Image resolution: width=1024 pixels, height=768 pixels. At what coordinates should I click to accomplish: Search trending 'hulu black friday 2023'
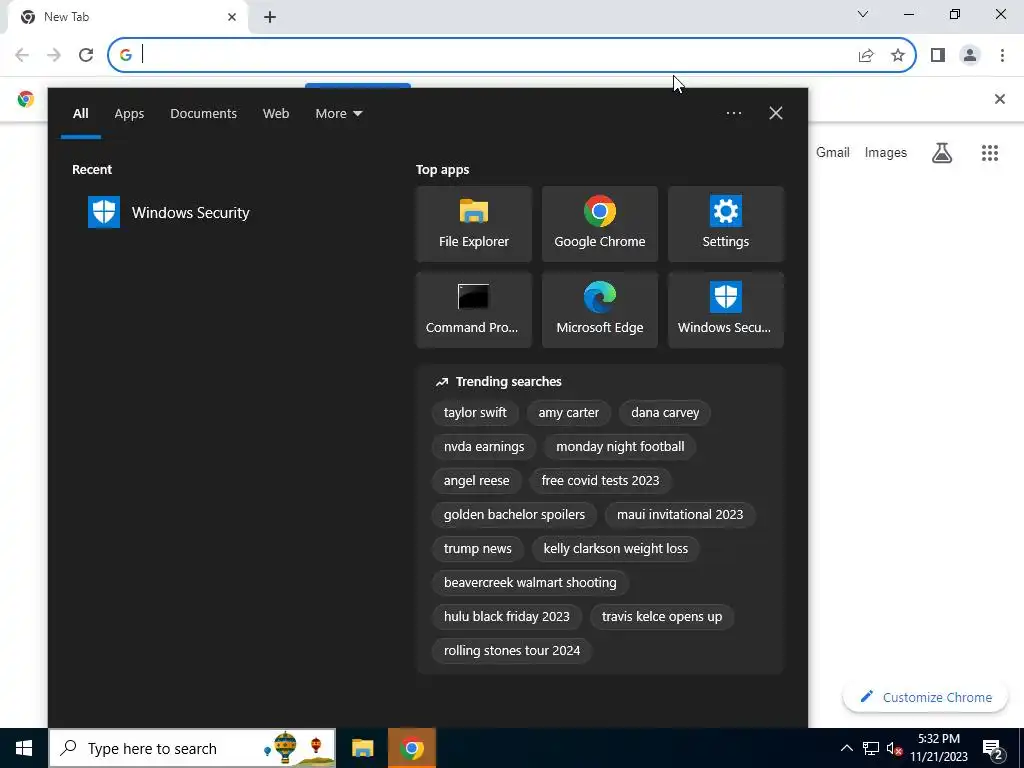click(x=506, y=616)
